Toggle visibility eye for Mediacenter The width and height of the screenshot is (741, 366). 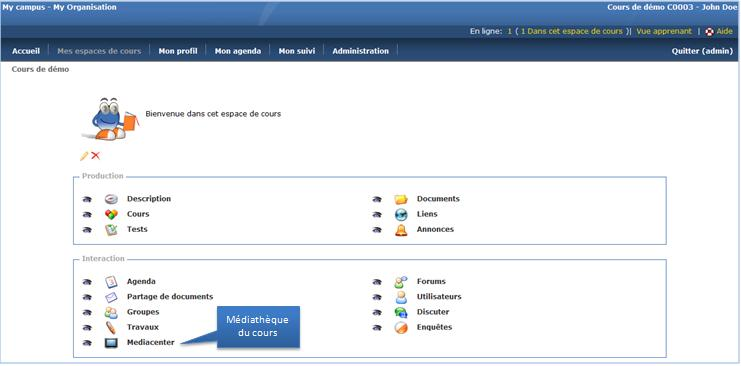point(87,343)
